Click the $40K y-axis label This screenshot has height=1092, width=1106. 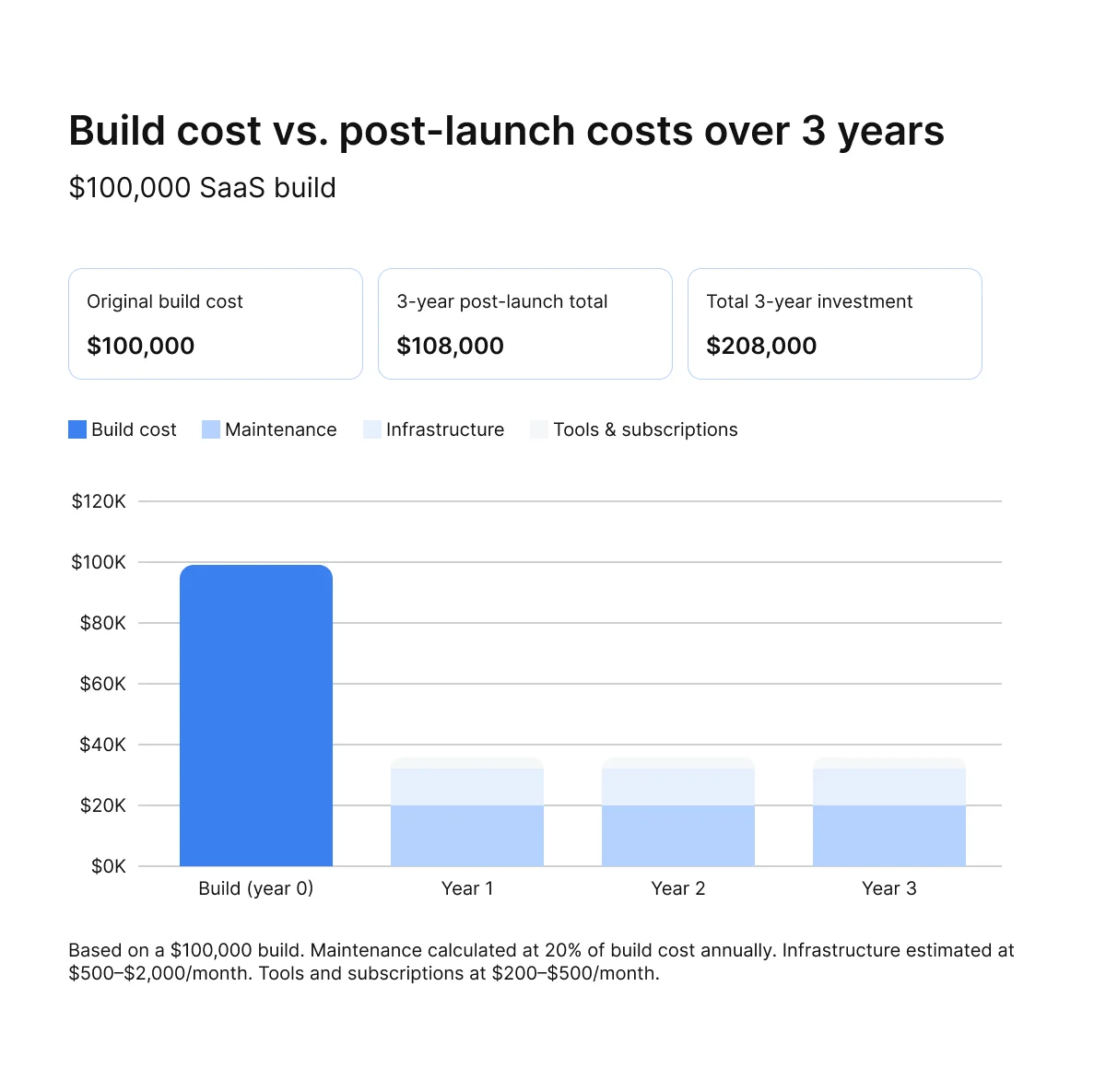click(x=103, y=745)
